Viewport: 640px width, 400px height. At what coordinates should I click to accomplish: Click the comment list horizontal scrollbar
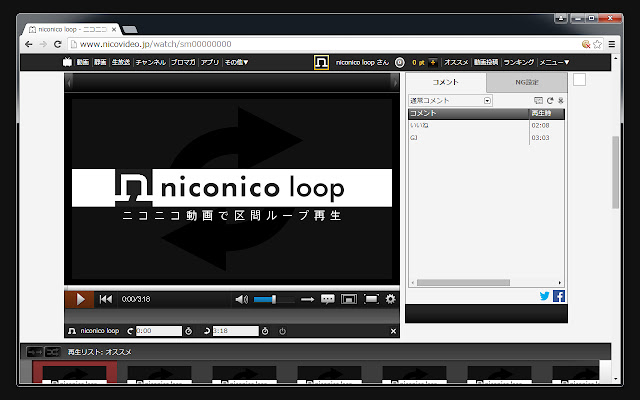point(463,282)
